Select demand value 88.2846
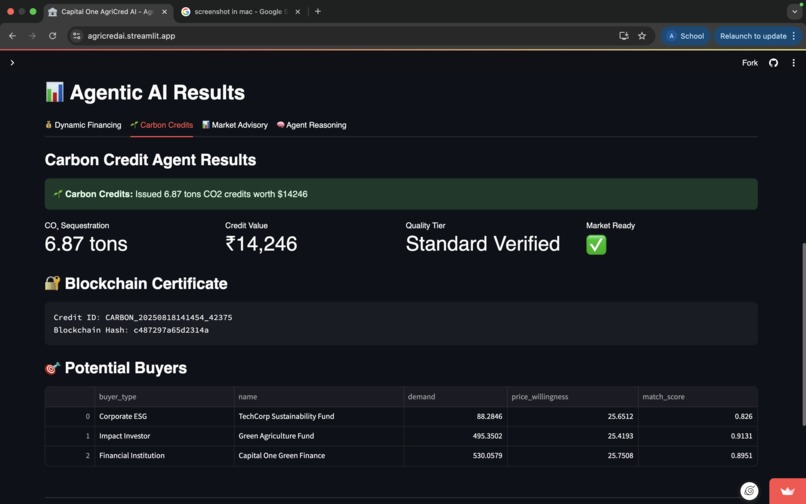 pyautogui.click(x=455, y=416)
